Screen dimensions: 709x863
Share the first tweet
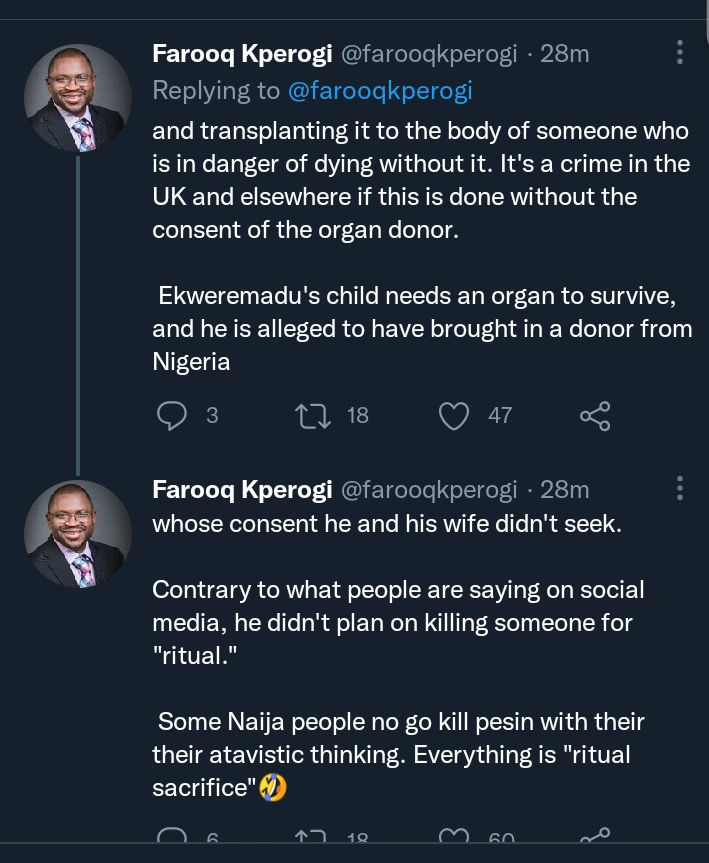(x=595, y=415)
